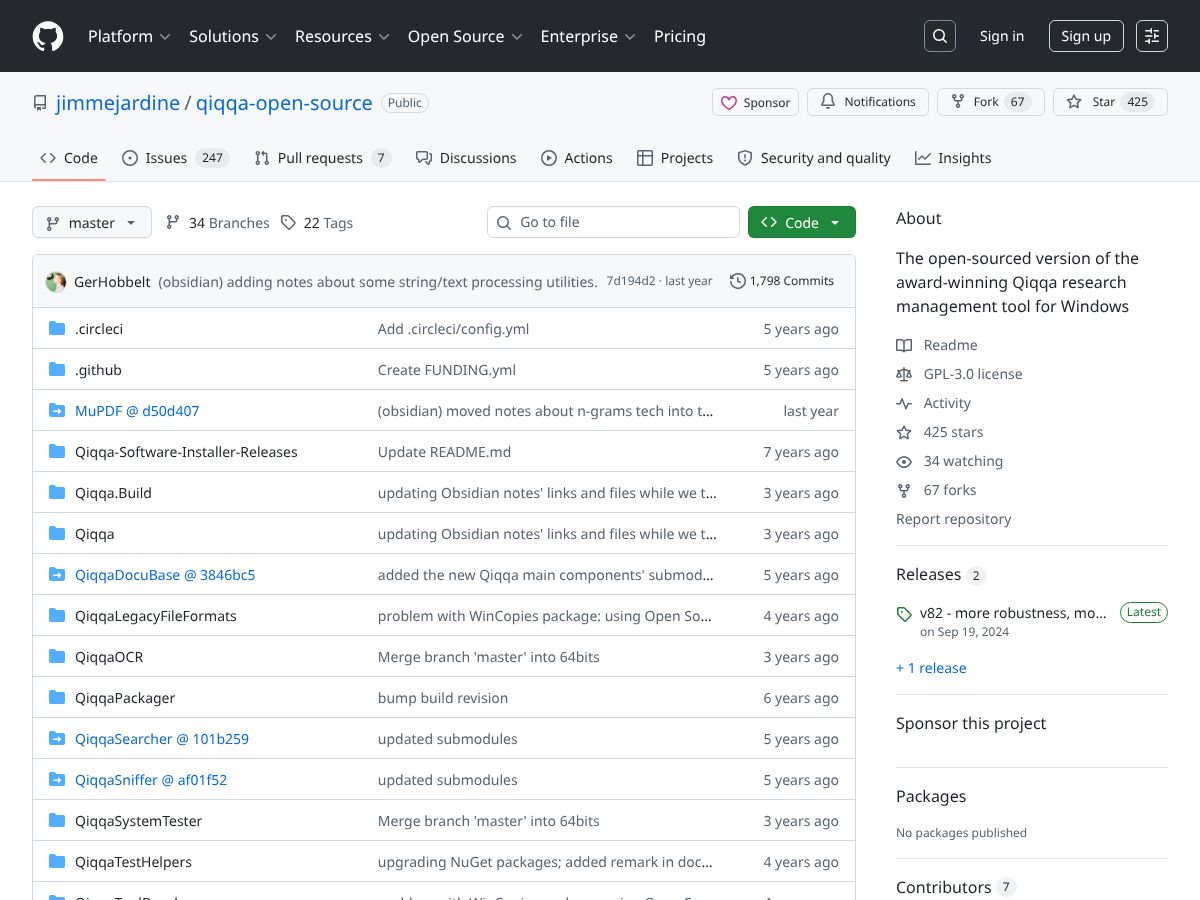
Task: Open the 1,798 Commits history
Action: coord(782,281)
